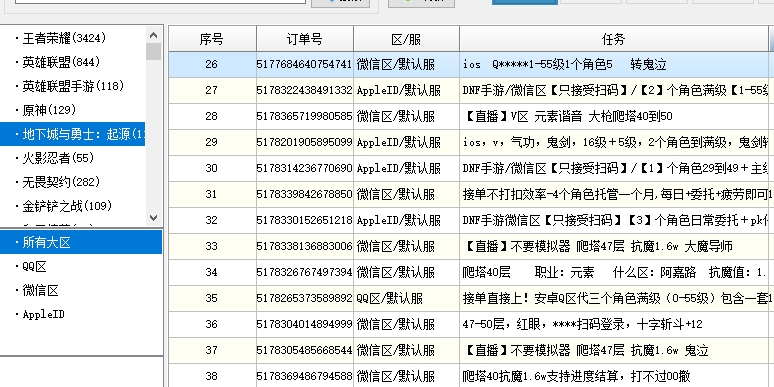
Task: Filter orders by 微信区
Action: [x=40, y=290]
